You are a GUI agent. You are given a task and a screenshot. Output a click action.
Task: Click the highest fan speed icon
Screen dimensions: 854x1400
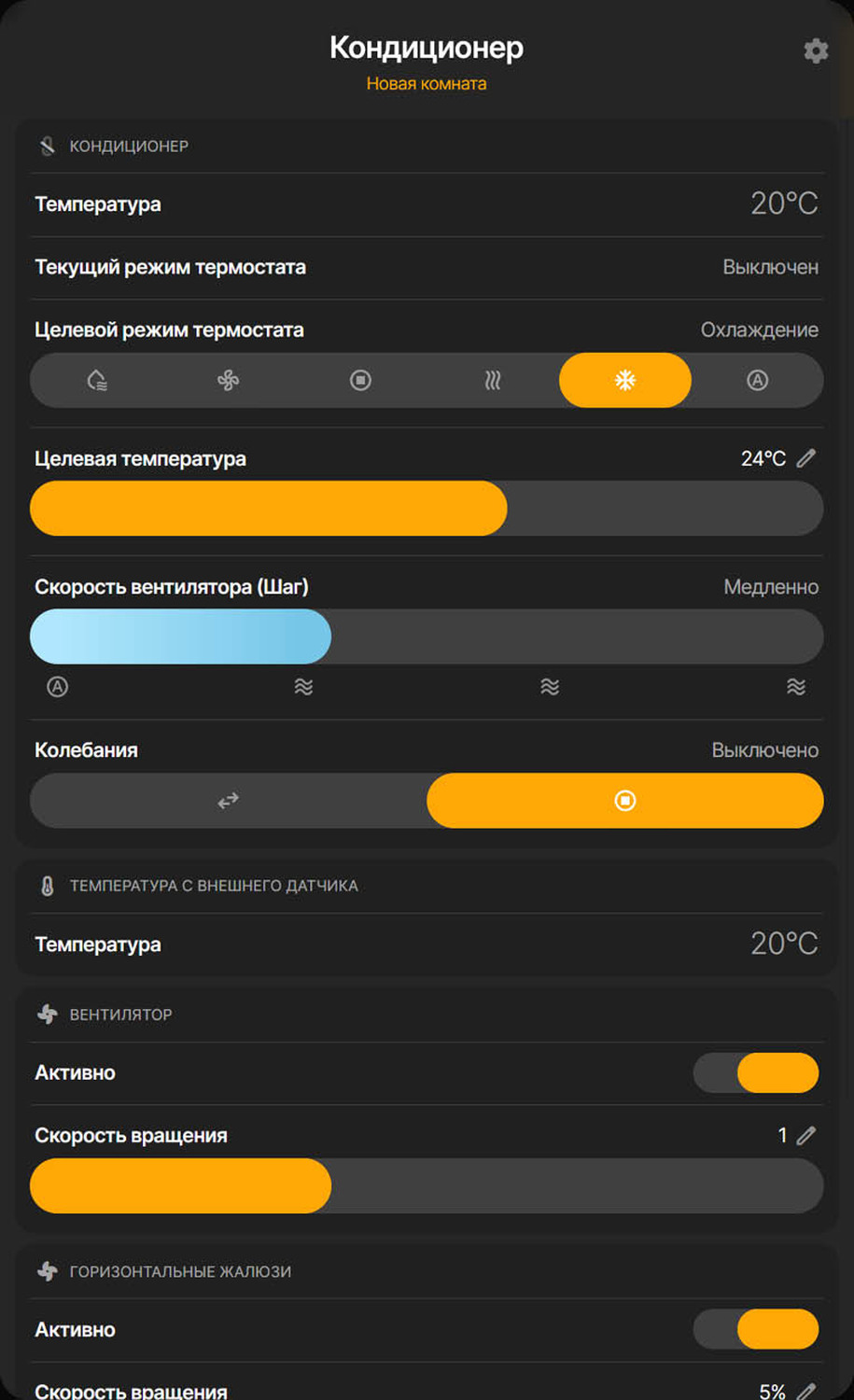[x=795, y=687]
